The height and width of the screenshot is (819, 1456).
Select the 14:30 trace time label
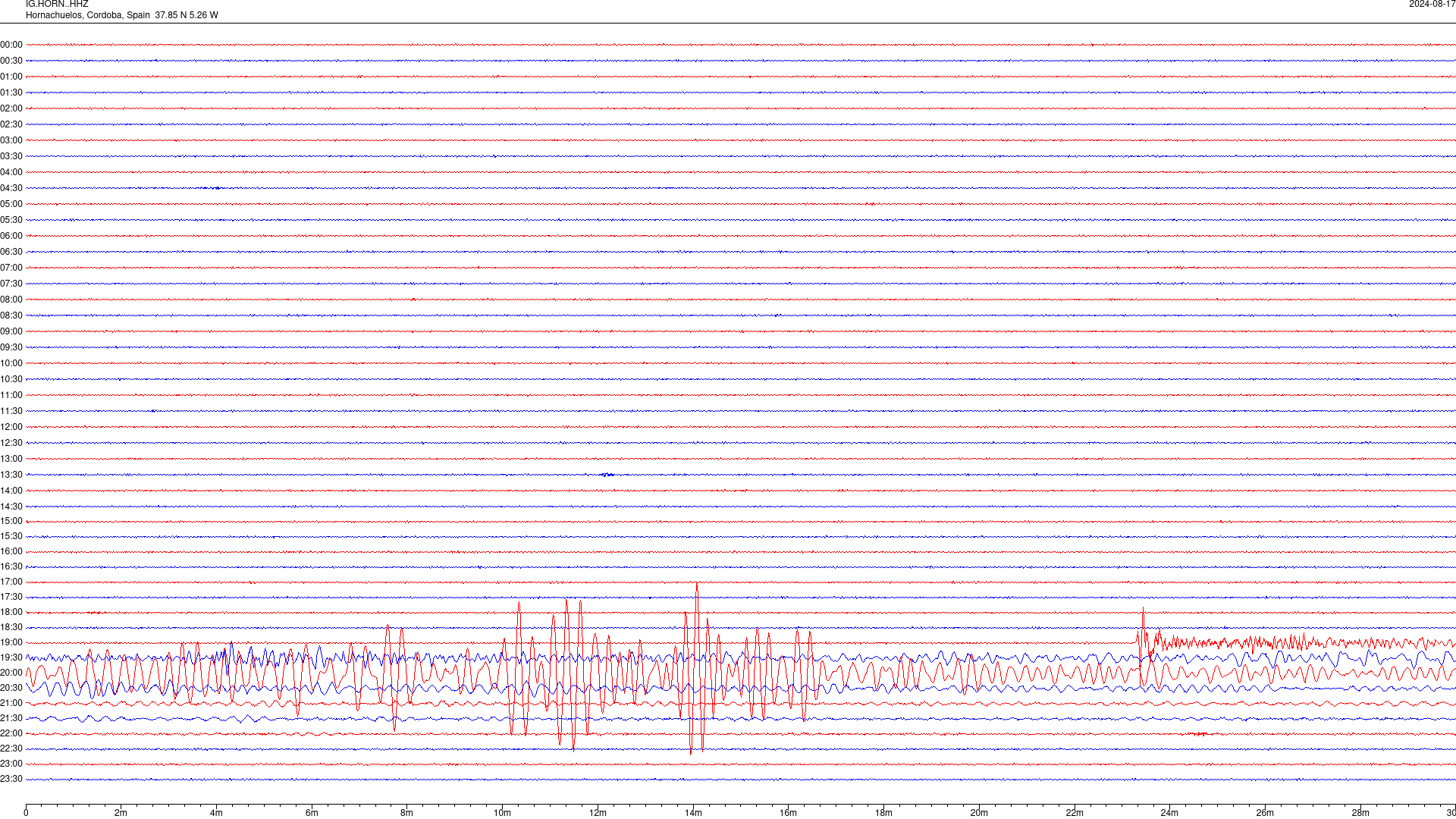pos(11,507)
